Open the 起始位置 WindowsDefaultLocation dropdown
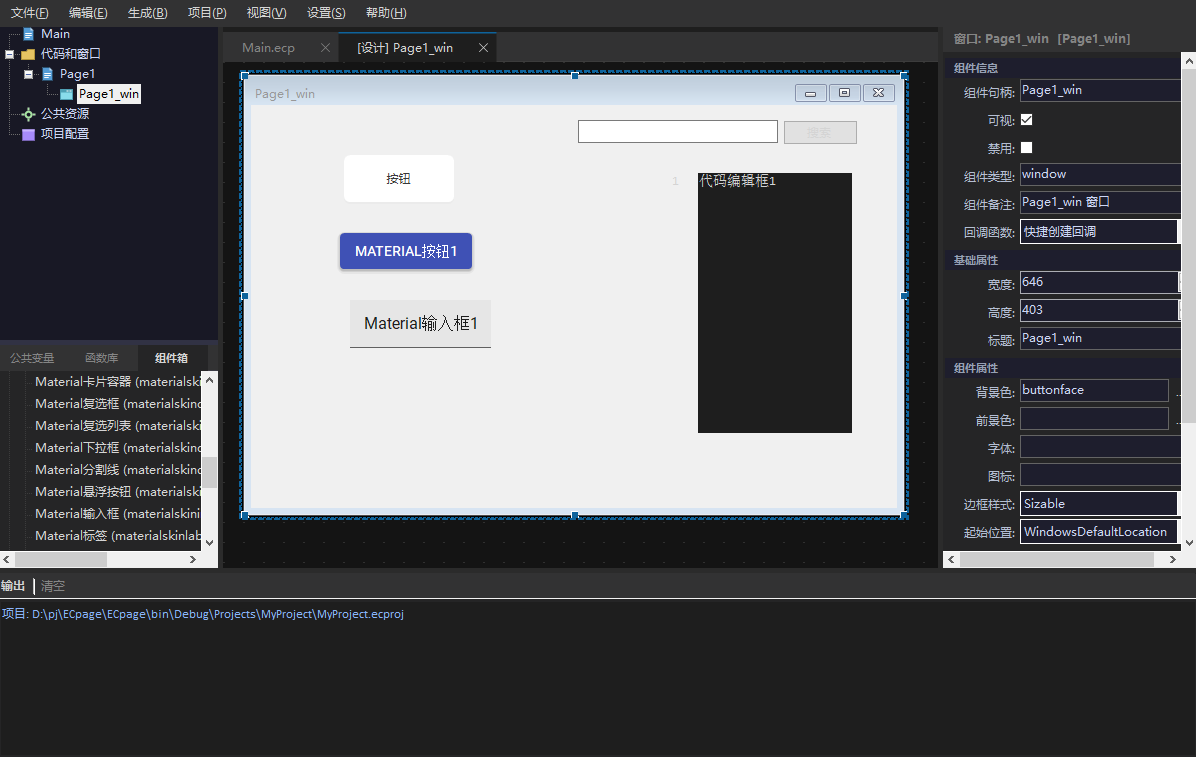1196x757 pixels. [x=1098, y=532]
